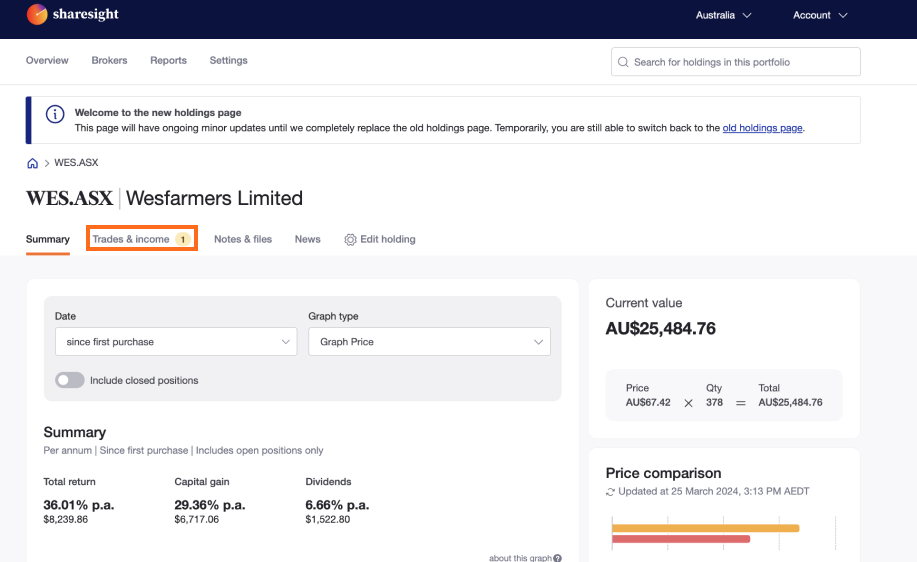The height and width of the screenshot is (562, 917).
Task: Open the Date dropdown 'since first purchase'
Action: (x=176, y=342)
